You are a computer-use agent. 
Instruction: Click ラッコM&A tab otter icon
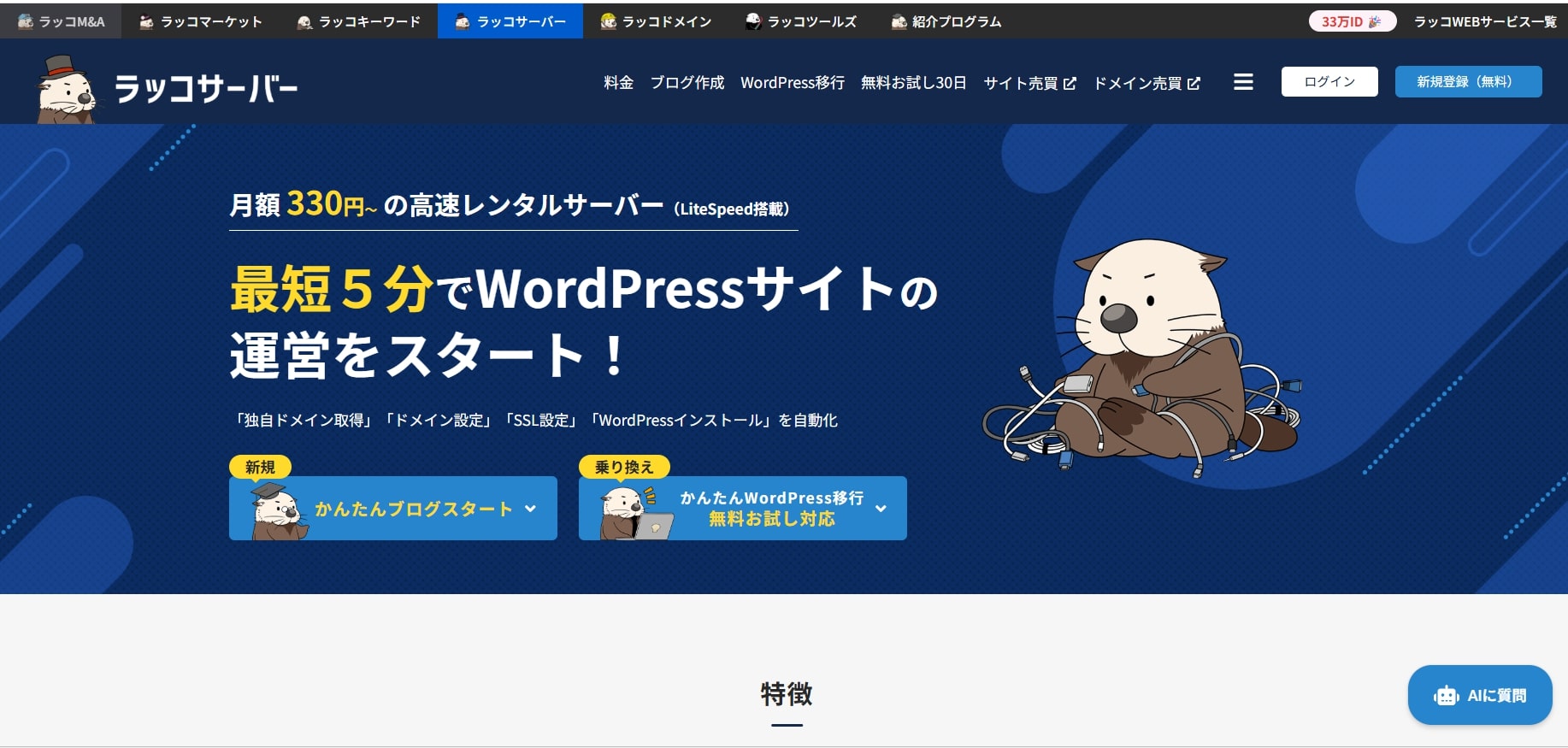coord(26,21)
